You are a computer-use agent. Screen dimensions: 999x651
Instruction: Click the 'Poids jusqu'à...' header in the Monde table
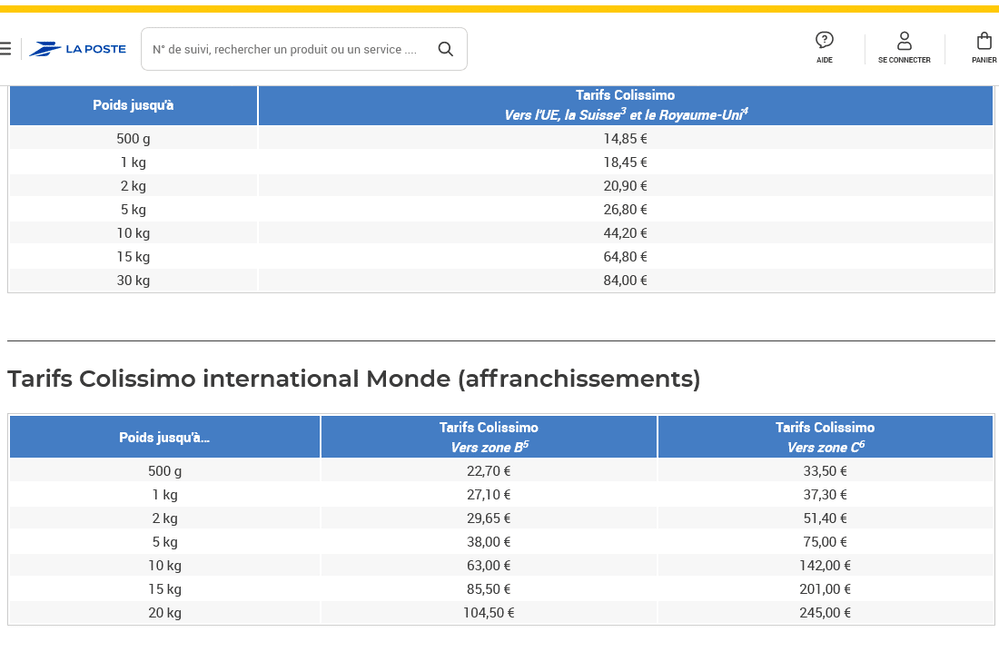(x=164, y=437)
